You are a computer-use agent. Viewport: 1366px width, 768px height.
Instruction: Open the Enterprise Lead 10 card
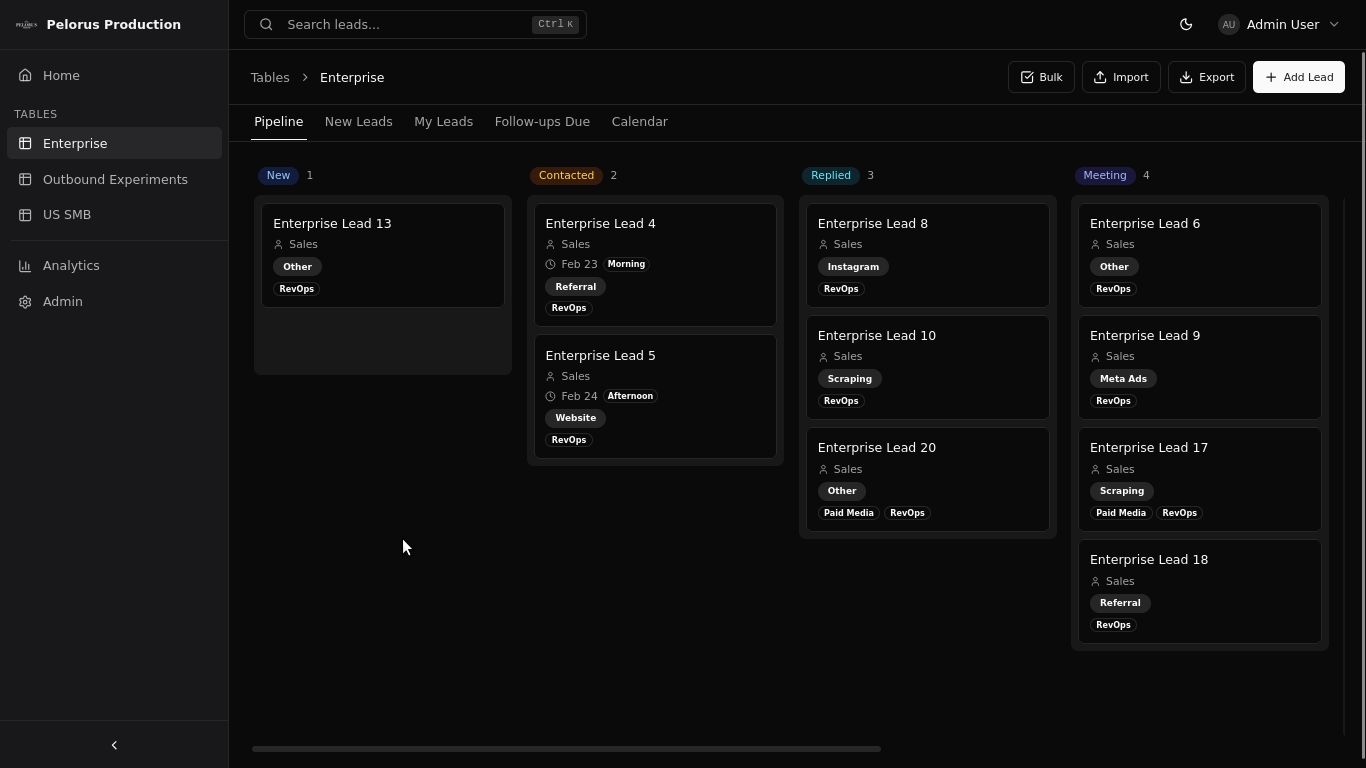[x=928, y=367]
